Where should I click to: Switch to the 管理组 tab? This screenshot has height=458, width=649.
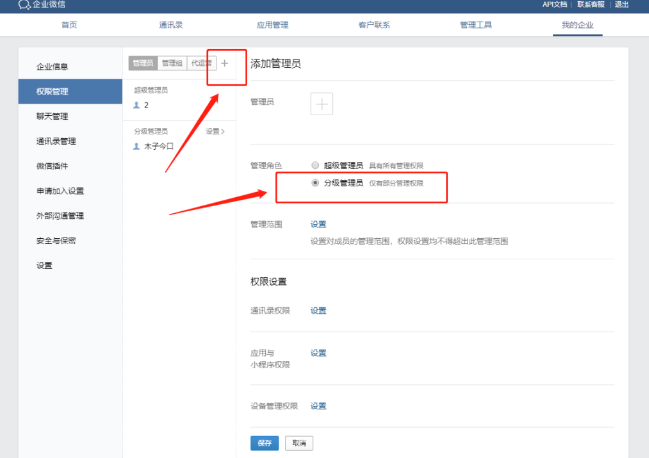click(172, 63)
